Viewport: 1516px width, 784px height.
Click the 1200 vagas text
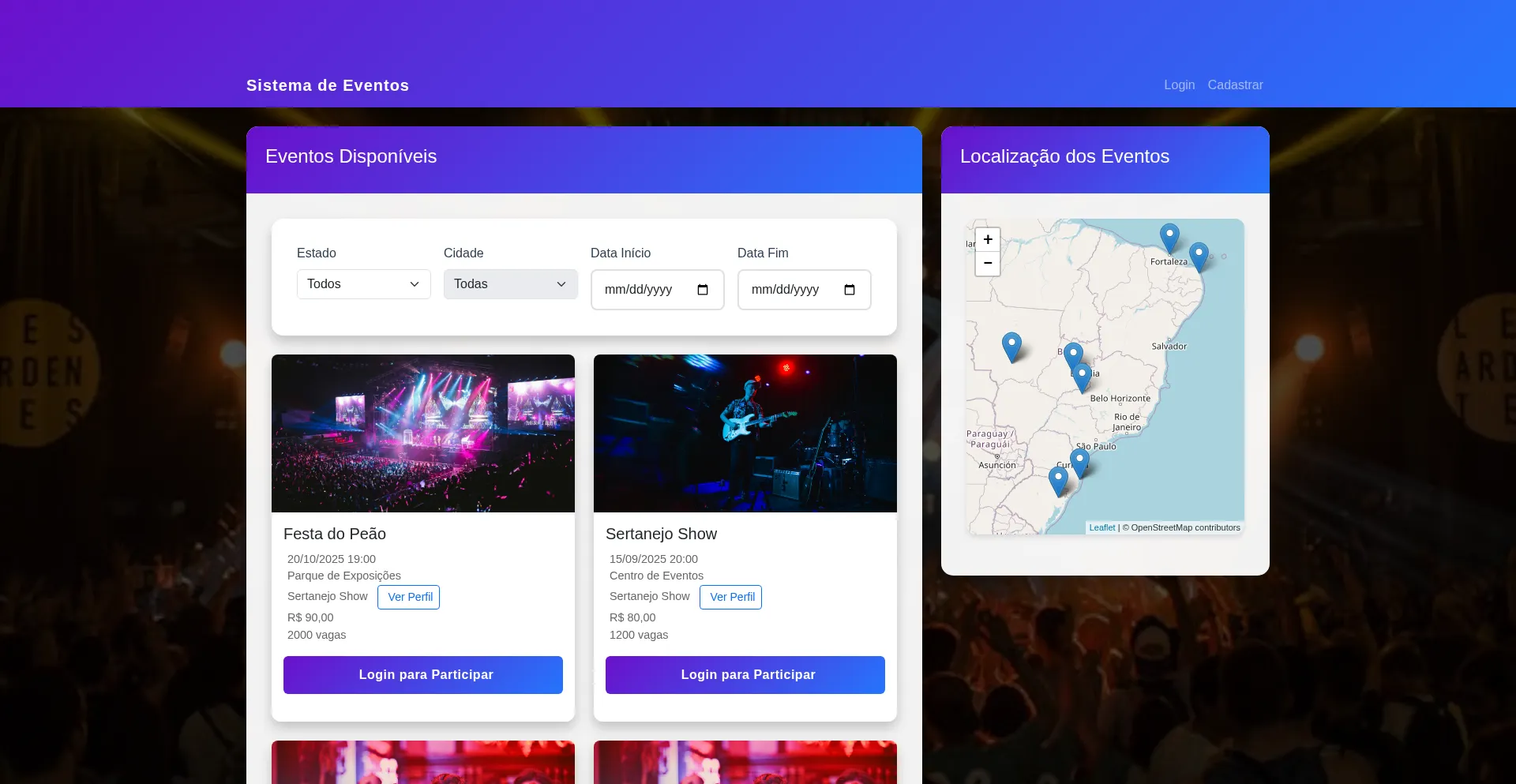pos(639,635)
